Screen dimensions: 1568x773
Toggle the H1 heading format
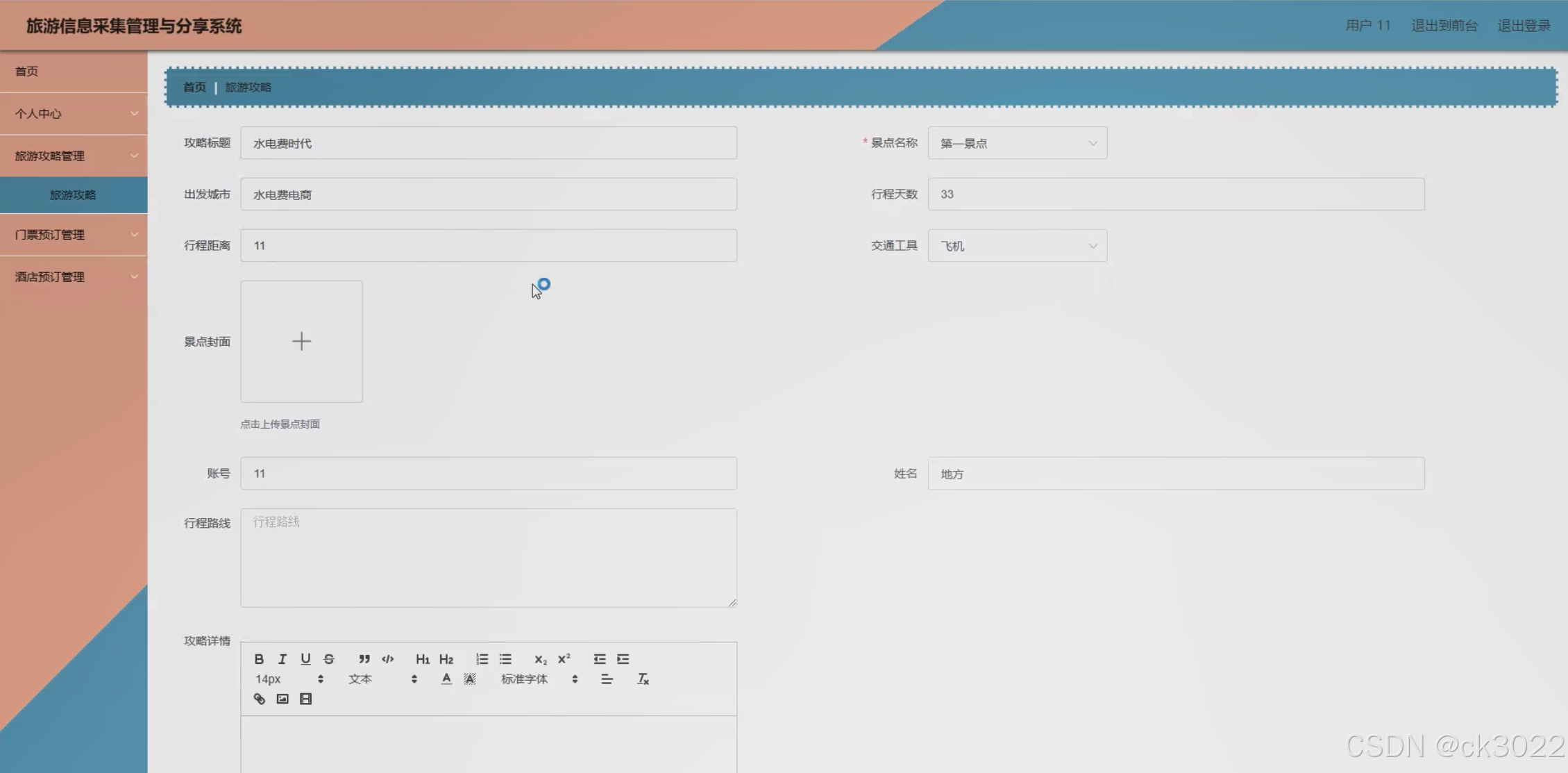(423, 659)
